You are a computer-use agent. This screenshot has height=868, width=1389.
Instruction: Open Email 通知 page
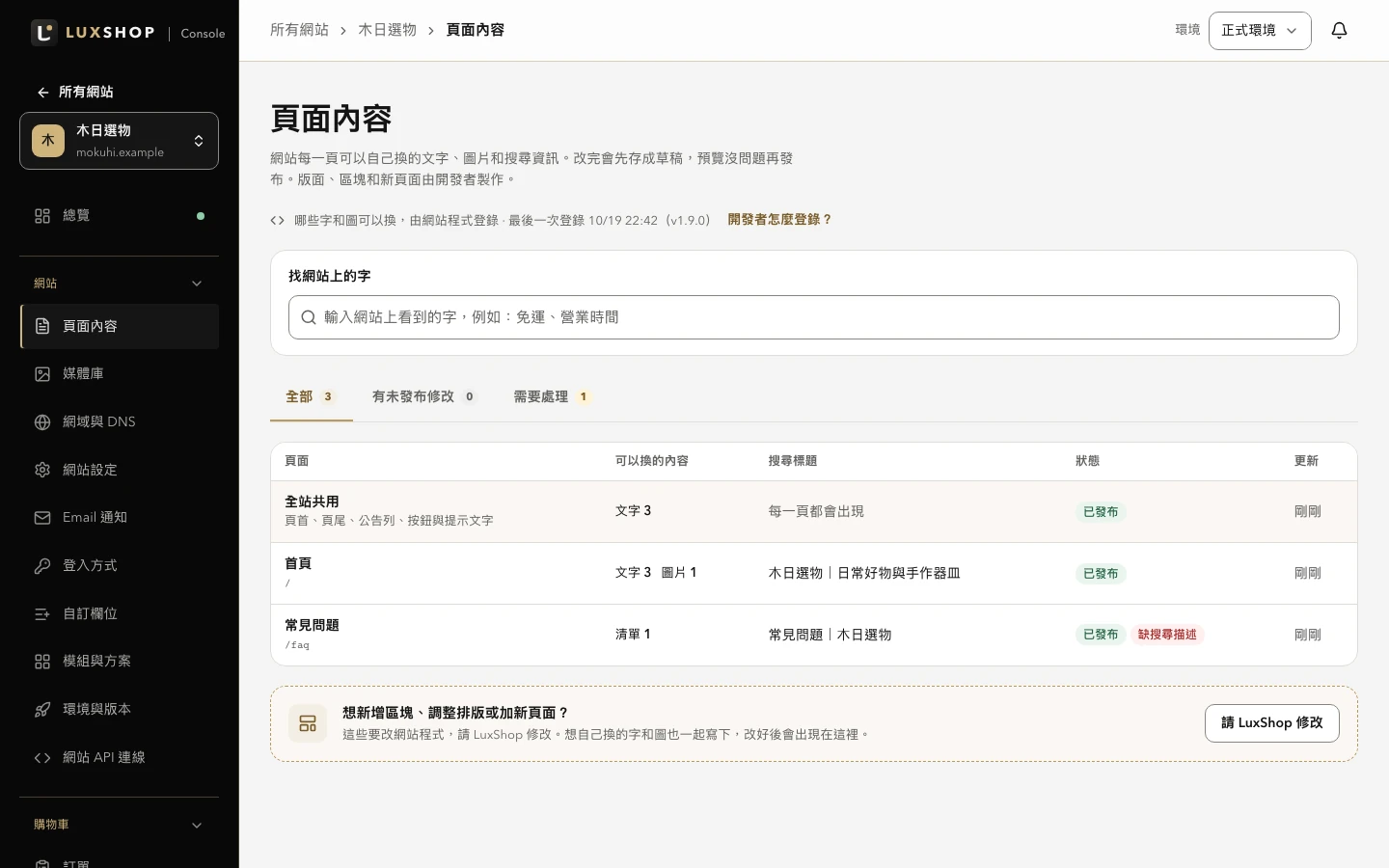point(119,518)
